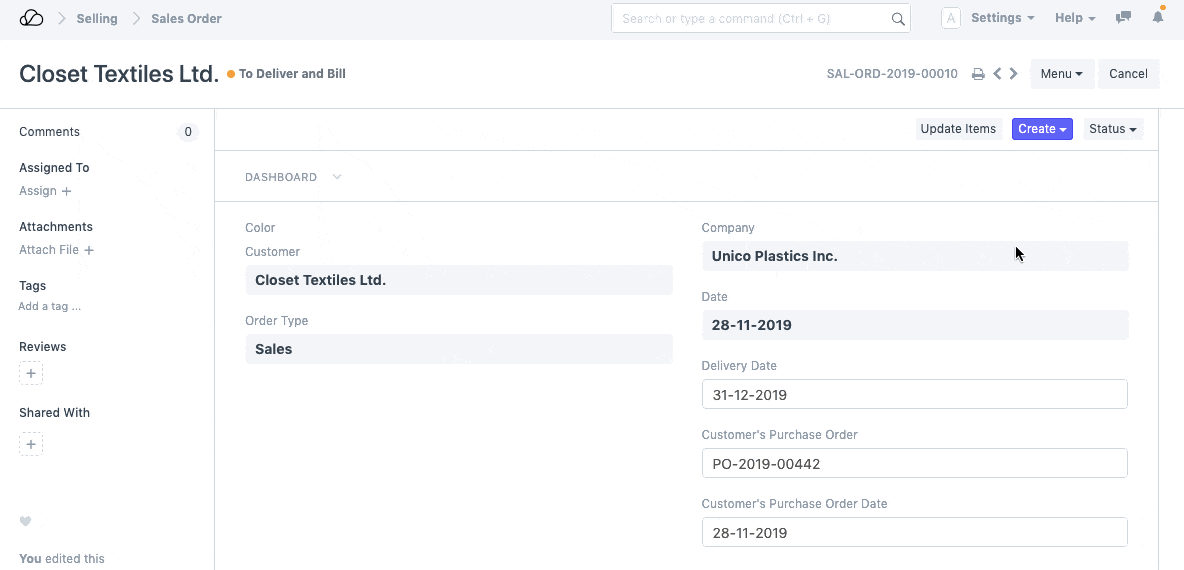Like this document with heart icon

point(26,521)
